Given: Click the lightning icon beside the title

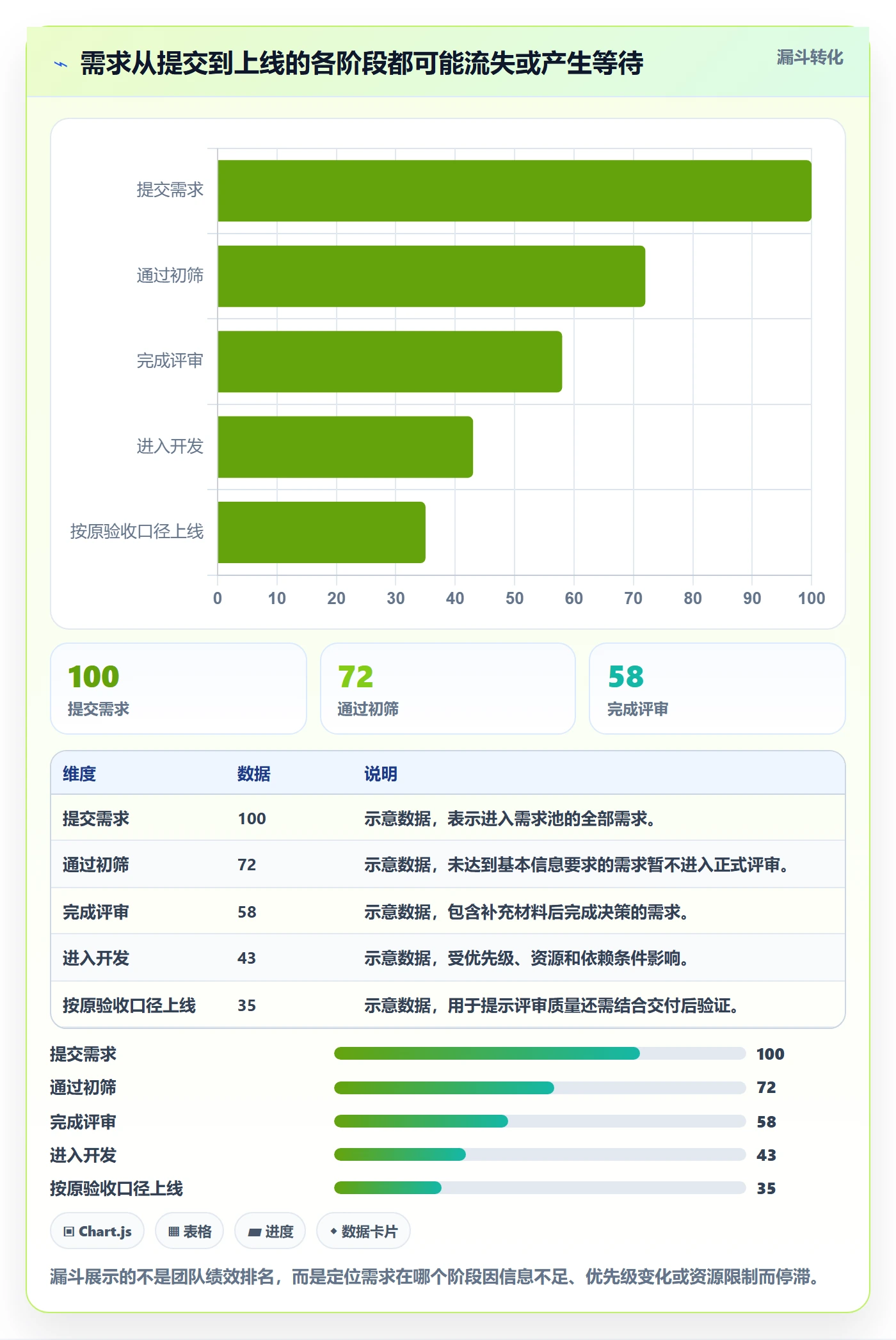Looking at the screenshot, I should tap(61, 64).
